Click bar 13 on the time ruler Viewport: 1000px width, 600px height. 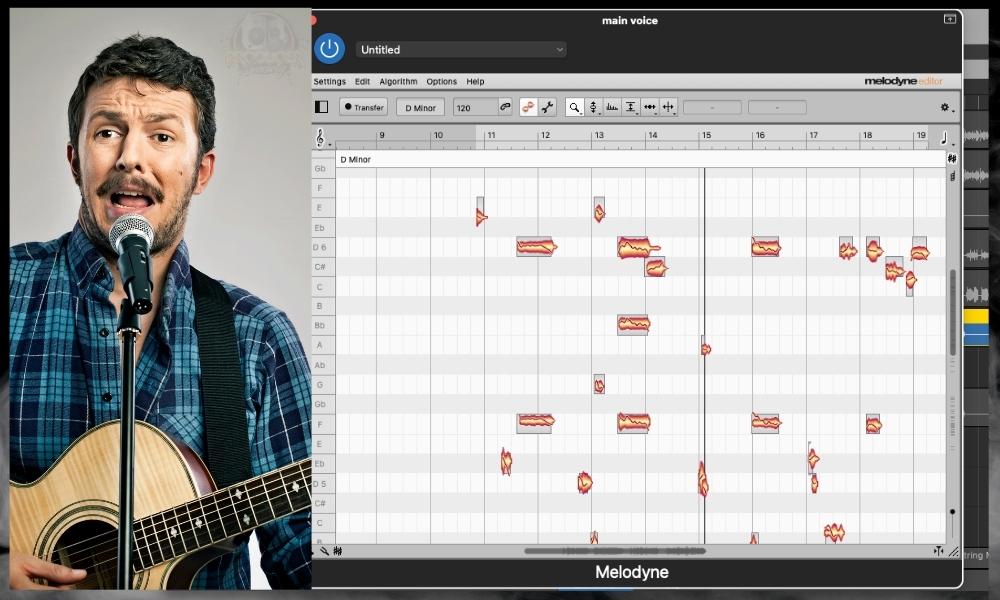pyautogui.click(x=599, y=135)
